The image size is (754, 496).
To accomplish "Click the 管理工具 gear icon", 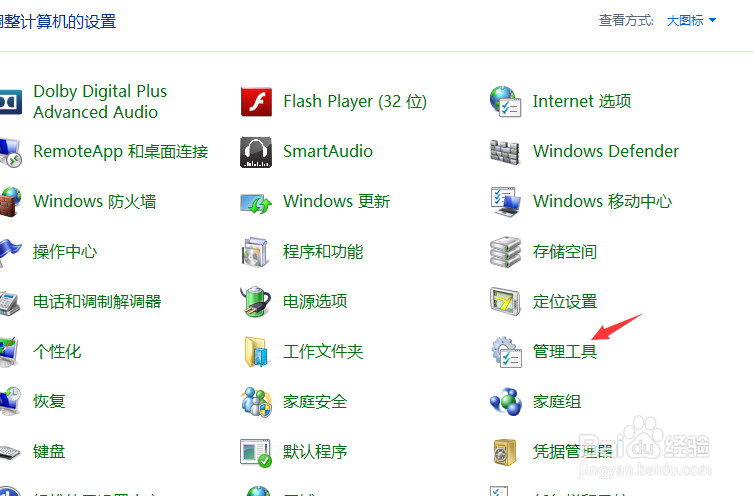I will click(506, 352).
